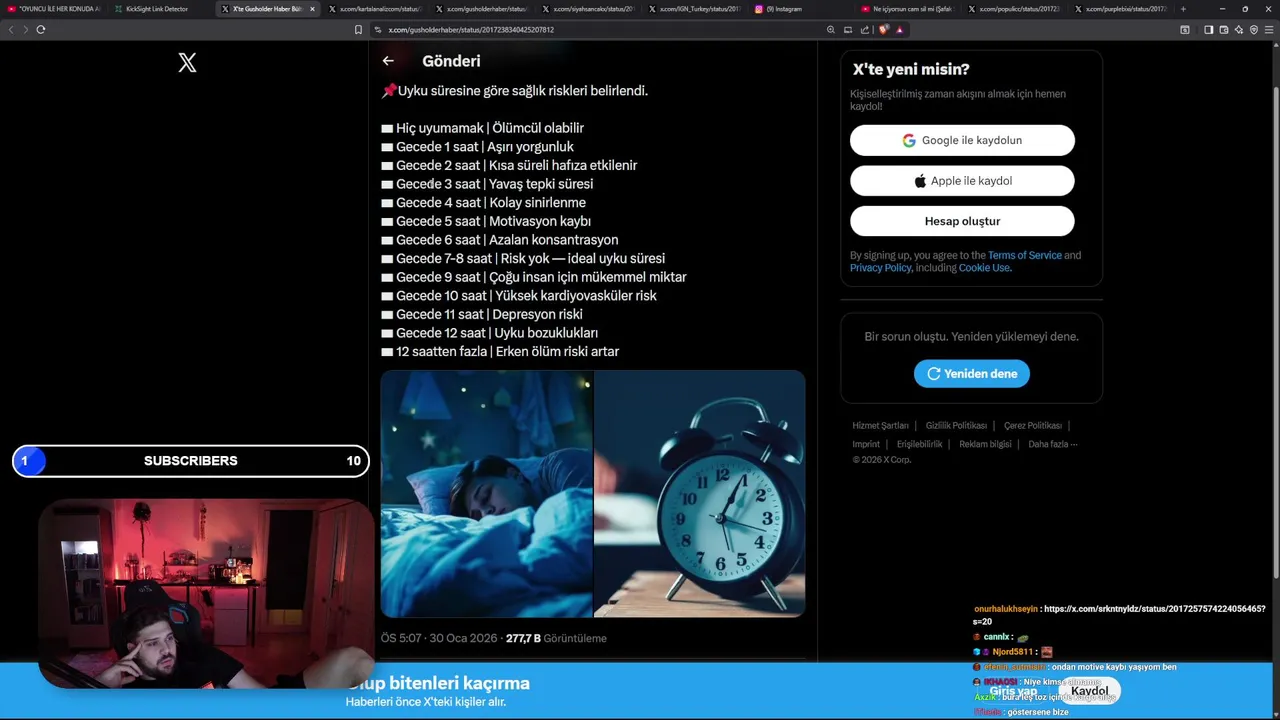Screen dimensions: 1280x720
Task: Open the Terms of Service link
Action: tap(1024, 255)
